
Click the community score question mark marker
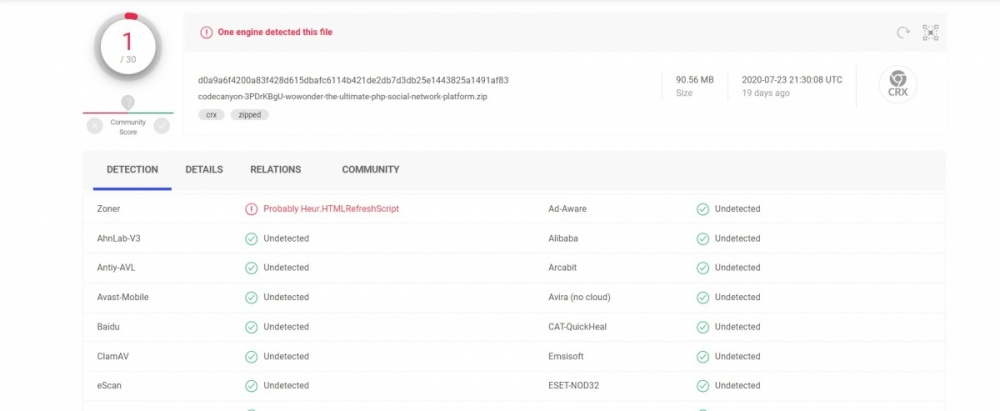(128, 103)
